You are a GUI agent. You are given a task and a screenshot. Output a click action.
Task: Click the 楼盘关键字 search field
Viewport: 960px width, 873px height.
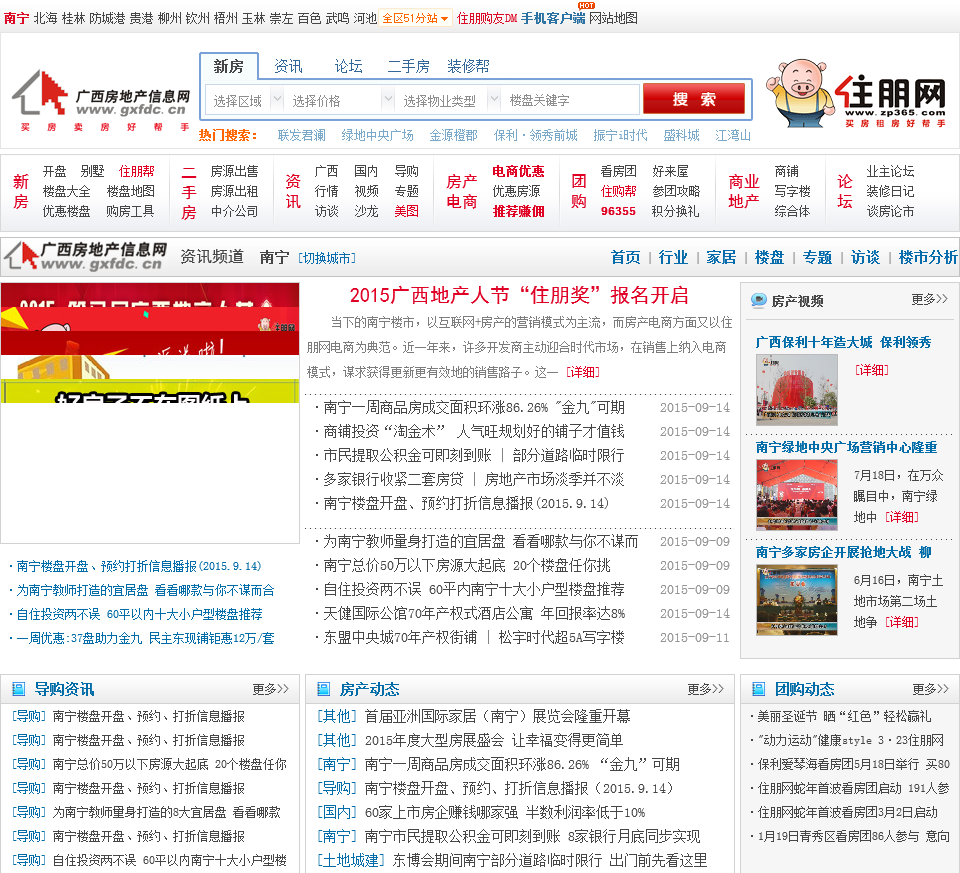(x=571, y=100)
